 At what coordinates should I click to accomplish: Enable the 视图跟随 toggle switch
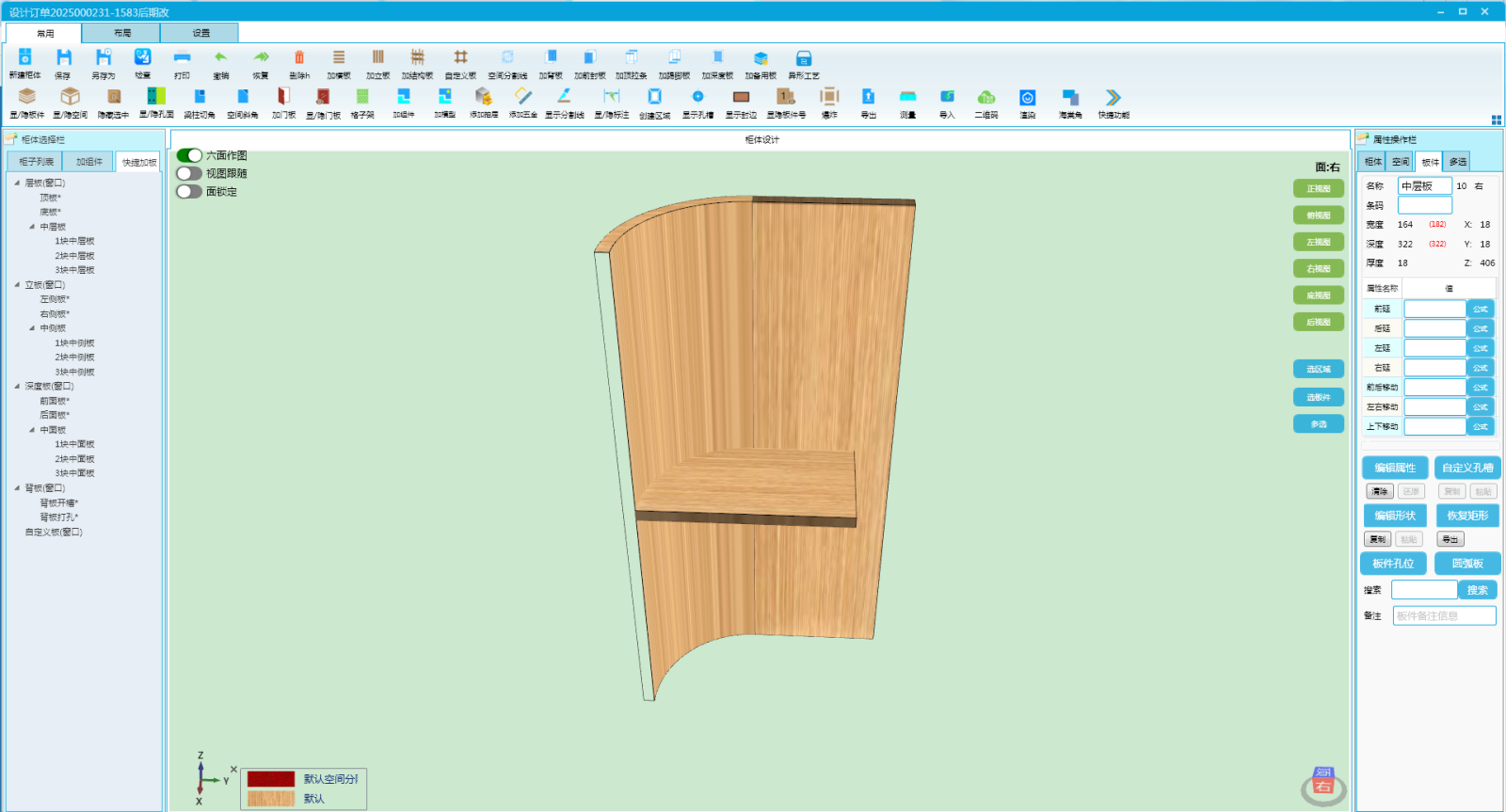[x=189, y=173]
